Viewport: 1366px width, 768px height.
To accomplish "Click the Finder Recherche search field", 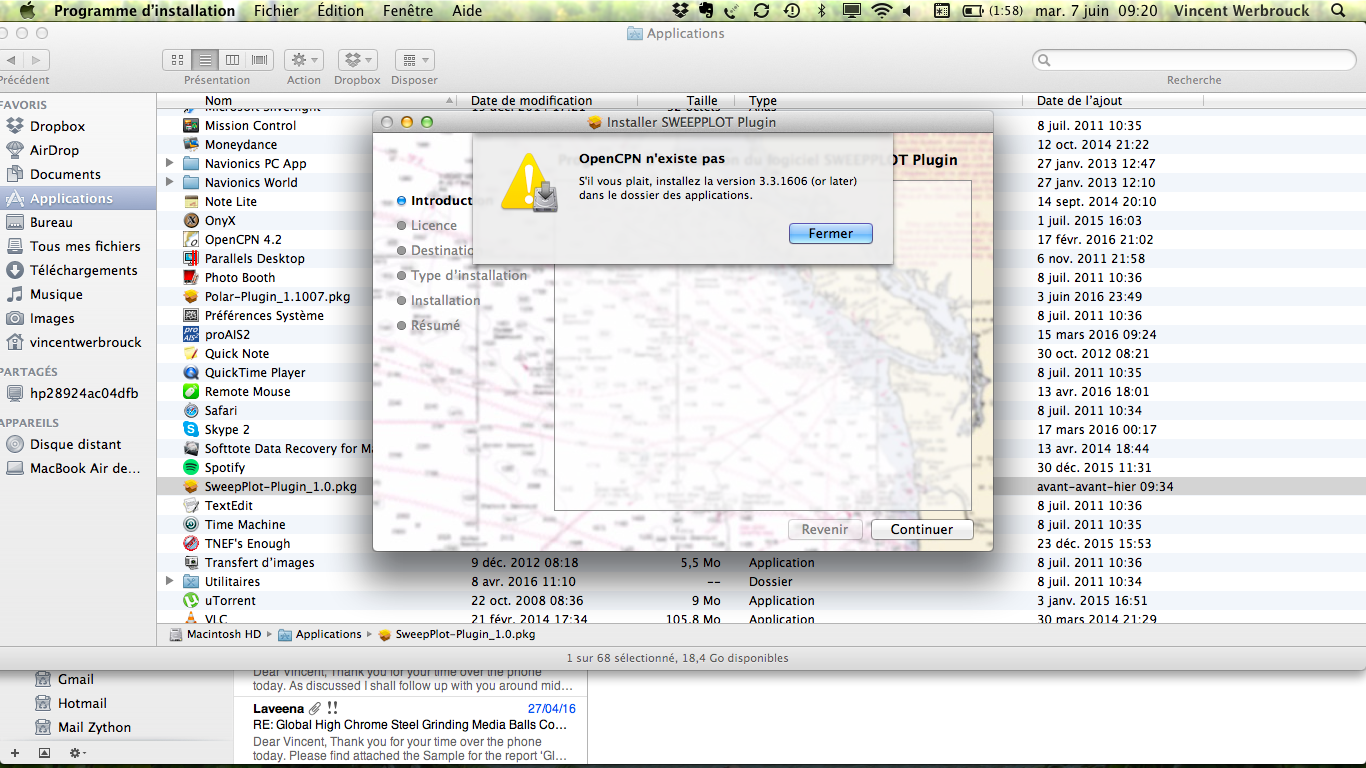I will tap(1195, 60).
